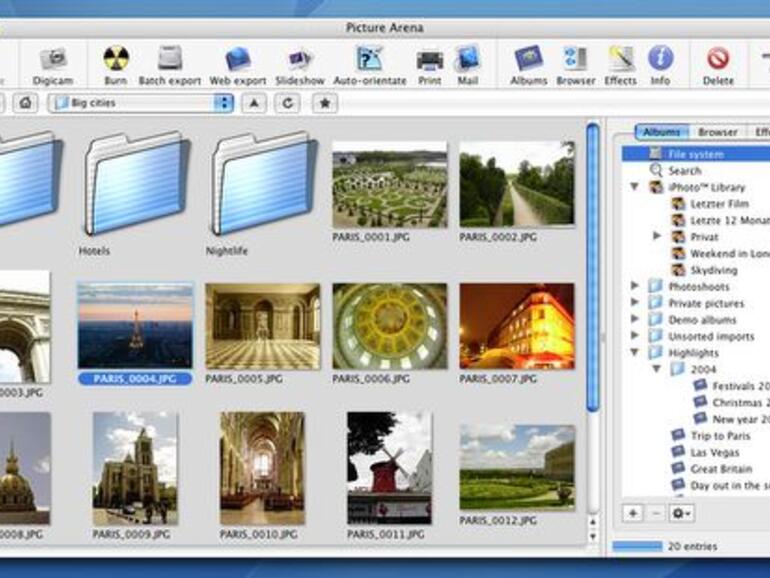Print using the Print toolbar icon
Viewport: 770px width, 578px height.
click(x=430, y=60)
